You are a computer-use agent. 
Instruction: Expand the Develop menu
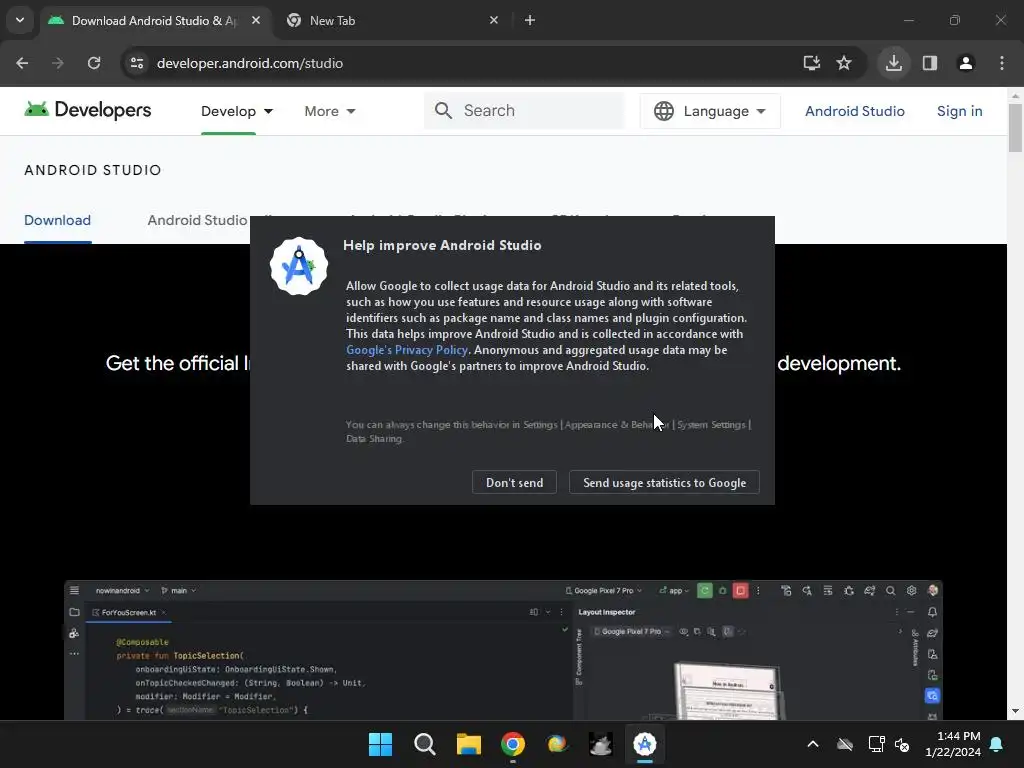[236, 111]
